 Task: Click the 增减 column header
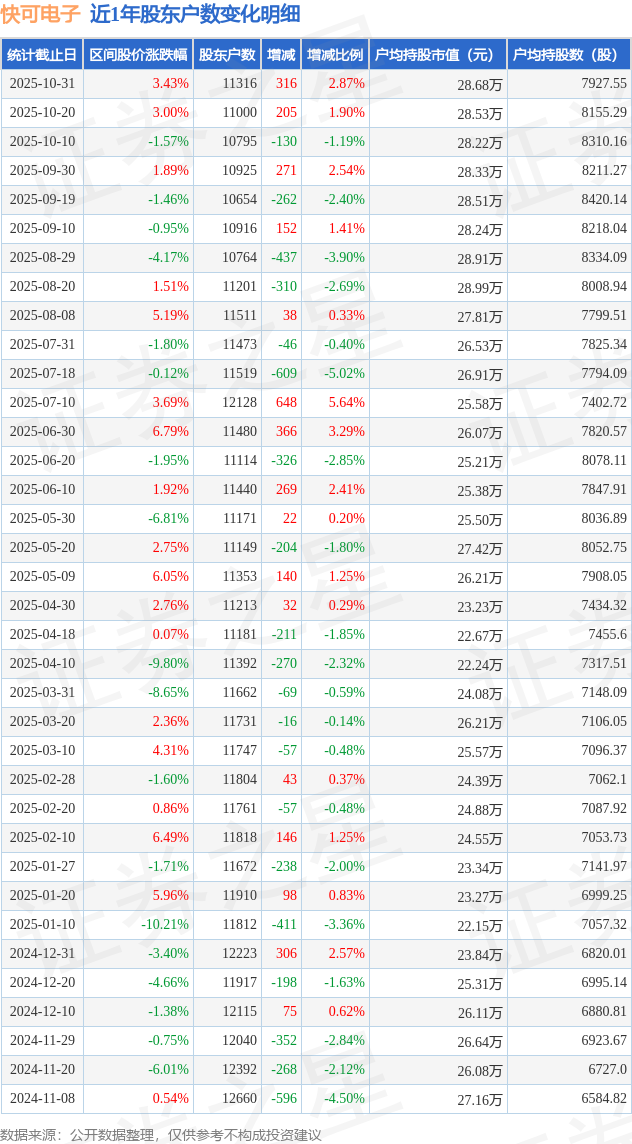(x=283, y=55)
